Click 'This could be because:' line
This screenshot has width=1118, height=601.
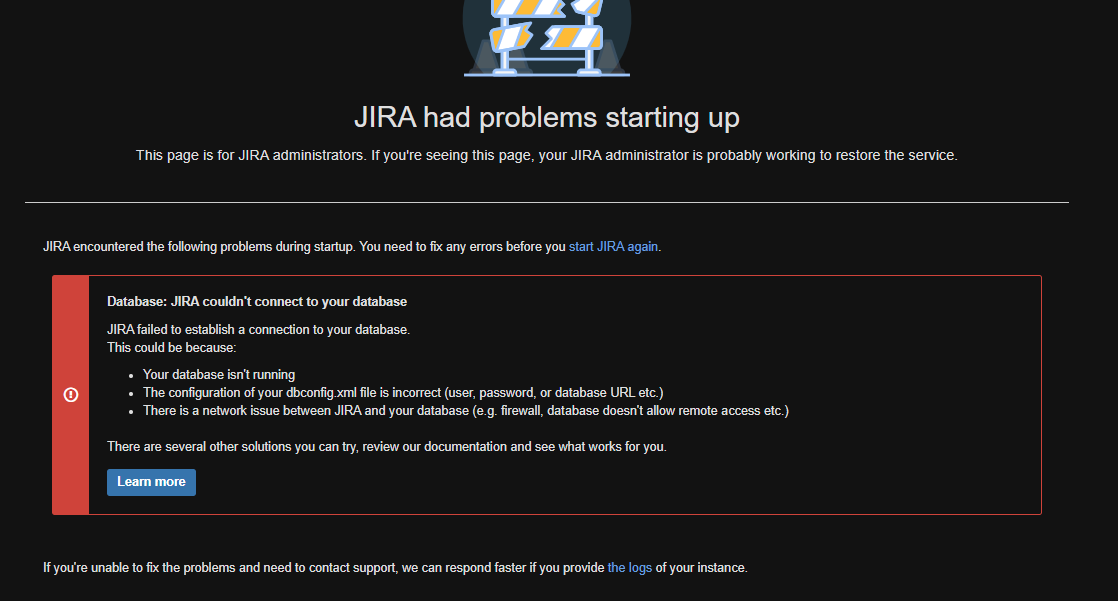tap(171, 348)
